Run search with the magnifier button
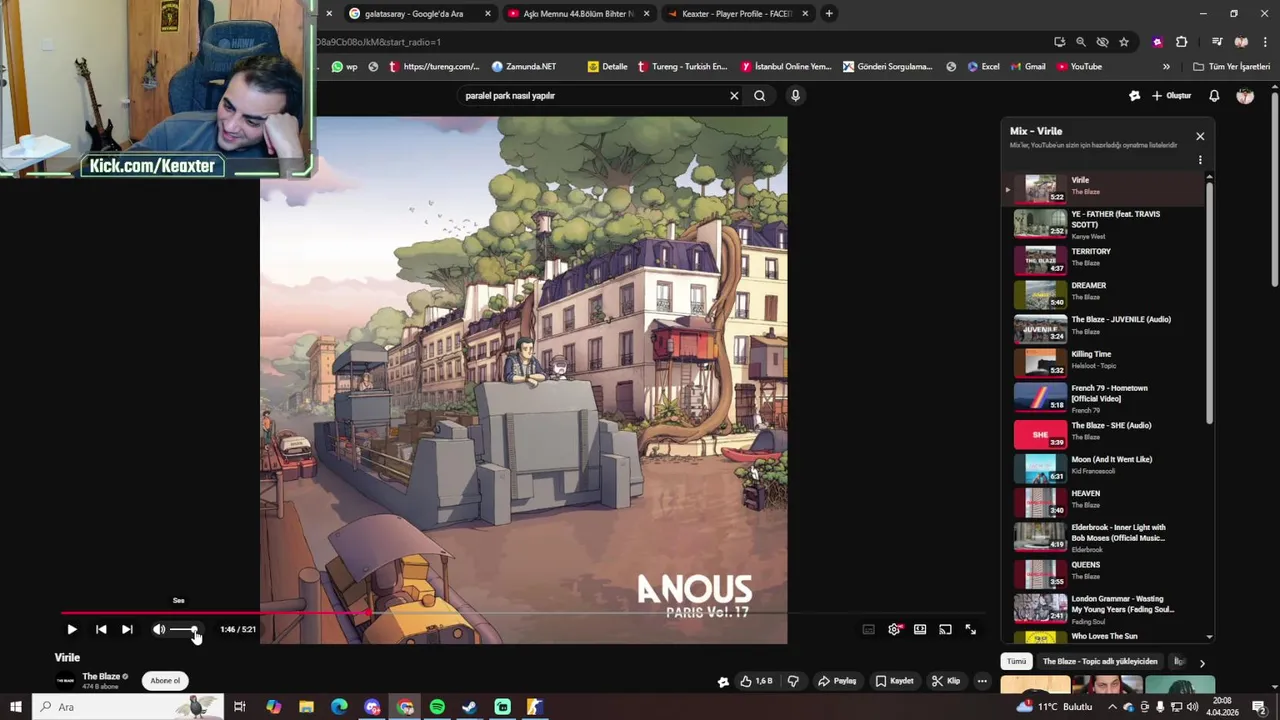1280x720 pixels. (x=760, y=96)
